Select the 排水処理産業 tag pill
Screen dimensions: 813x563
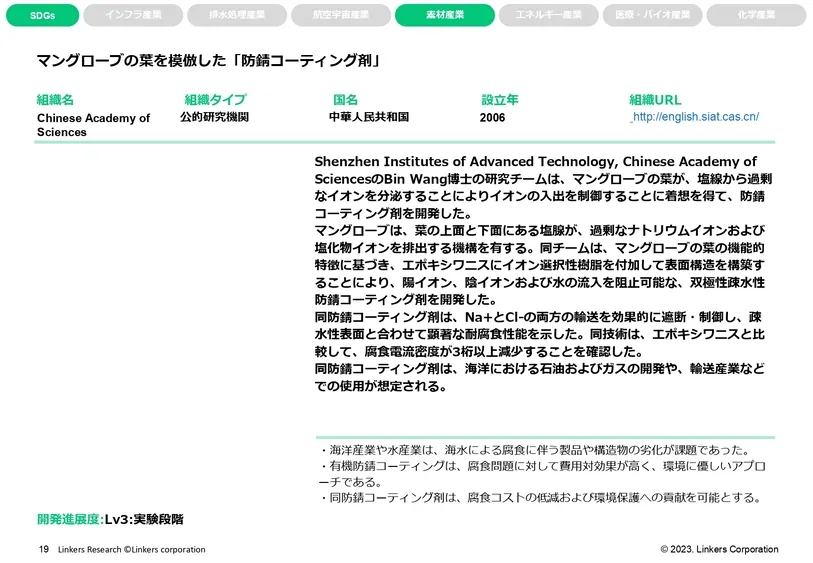pos(237,15)
